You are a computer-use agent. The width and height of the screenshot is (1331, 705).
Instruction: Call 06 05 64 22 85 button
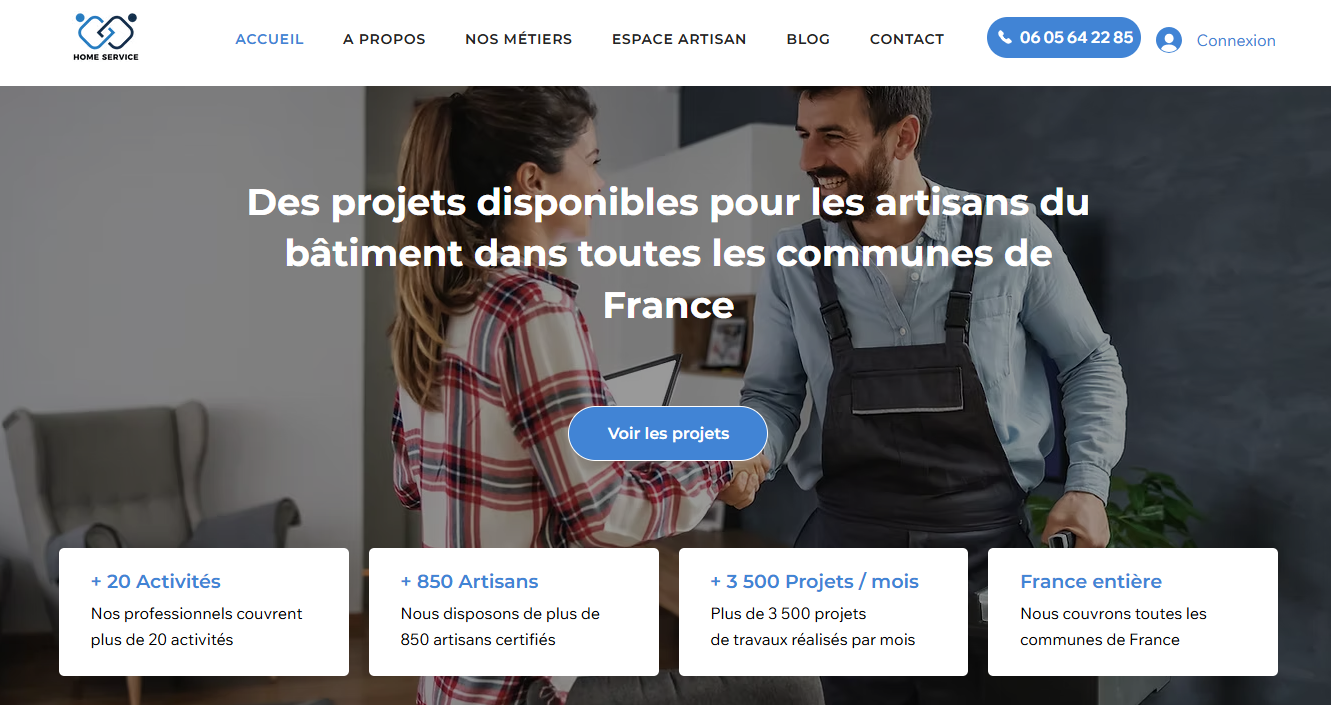coord(1064,38)
